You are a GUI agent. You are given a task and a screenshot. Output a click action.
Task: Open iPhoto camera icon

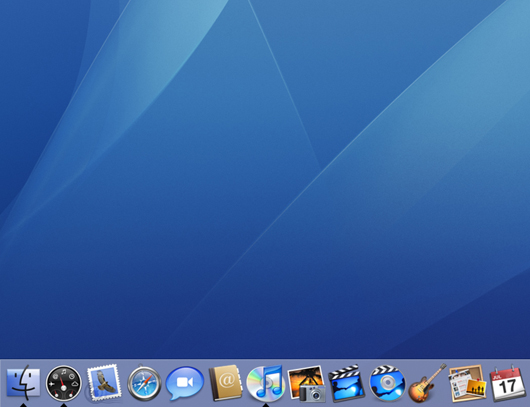[307, 384]
